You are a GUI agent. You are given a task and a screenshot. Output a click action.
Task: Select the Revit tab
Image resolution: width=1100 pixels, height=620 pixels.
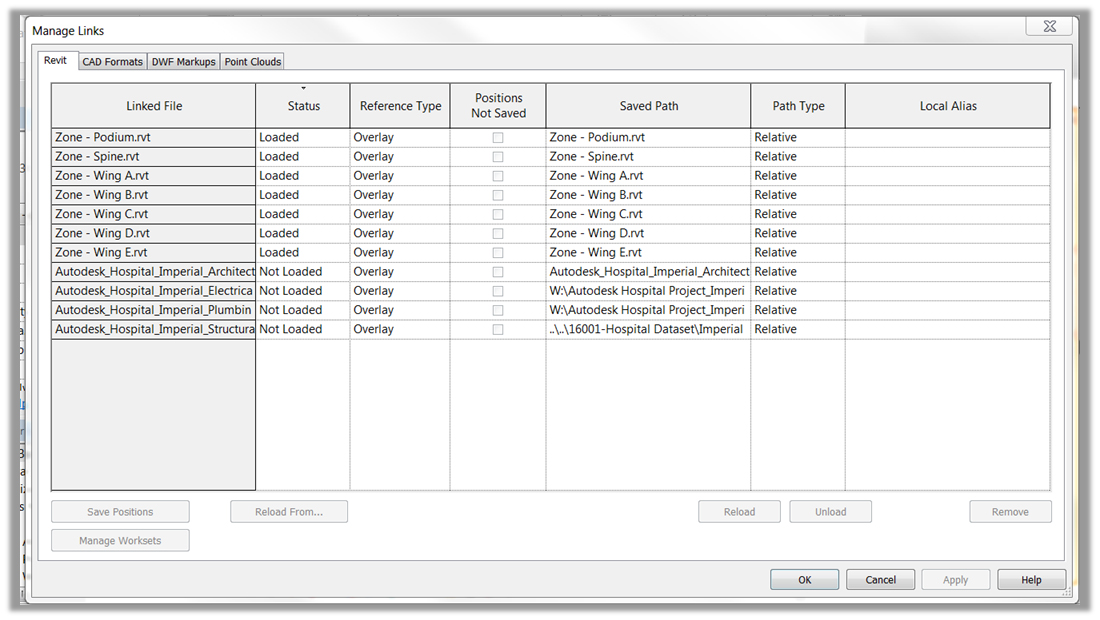coord(56,60)
